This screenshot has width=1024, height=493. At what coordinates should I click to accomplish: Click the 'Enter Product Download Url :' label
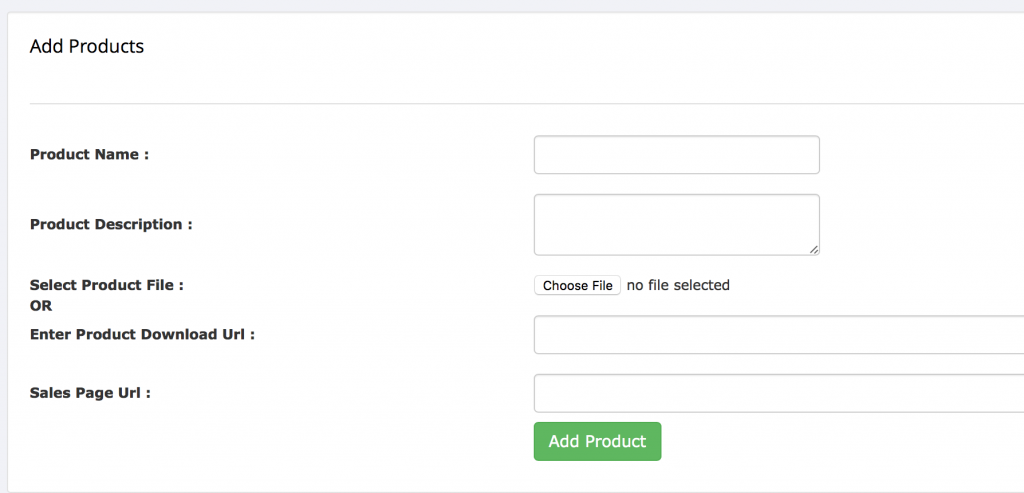pos(142,334)
